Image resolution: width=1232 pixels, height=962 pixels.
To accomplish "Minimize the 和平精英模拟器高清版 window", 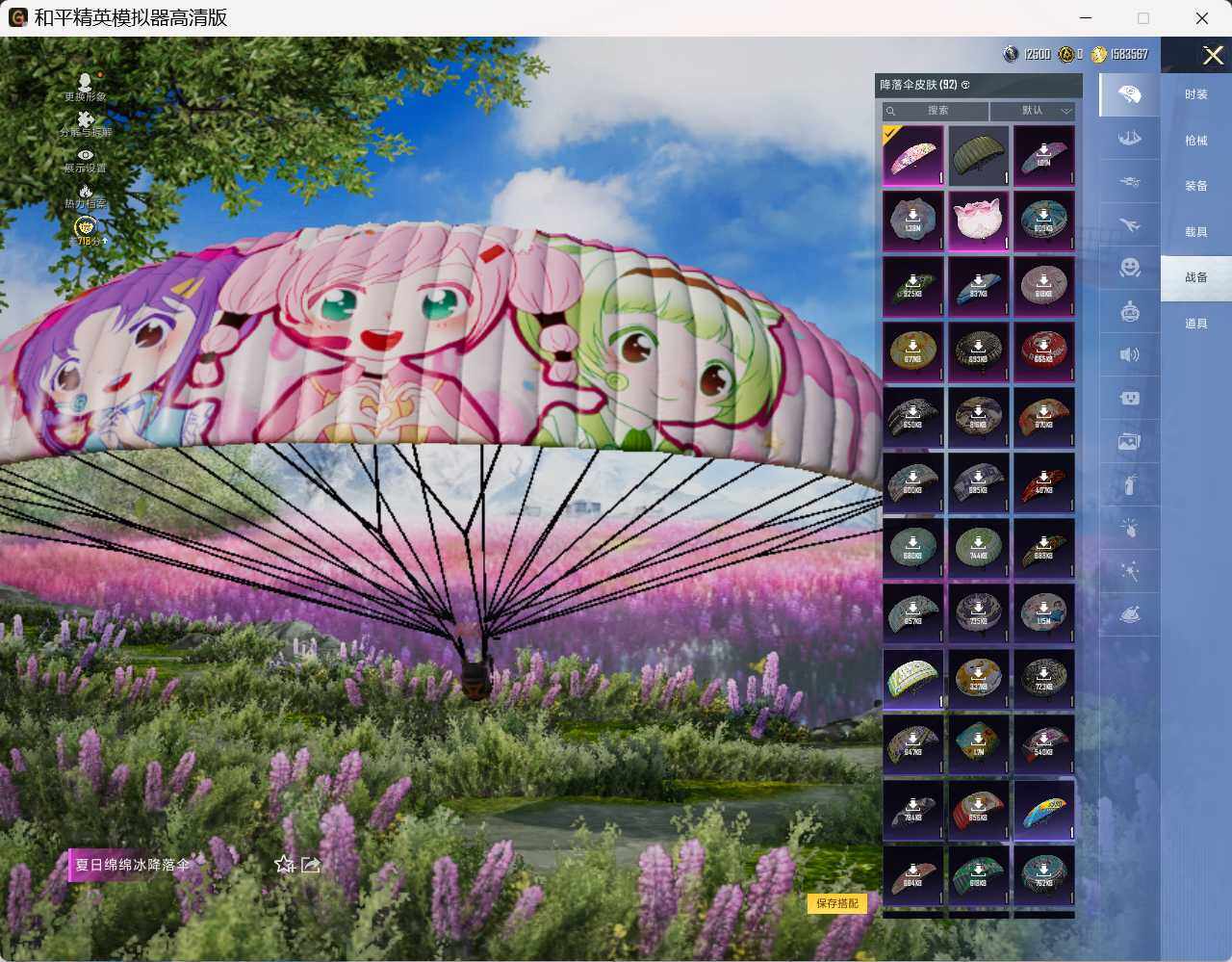I will click(x=1086, y=18).
